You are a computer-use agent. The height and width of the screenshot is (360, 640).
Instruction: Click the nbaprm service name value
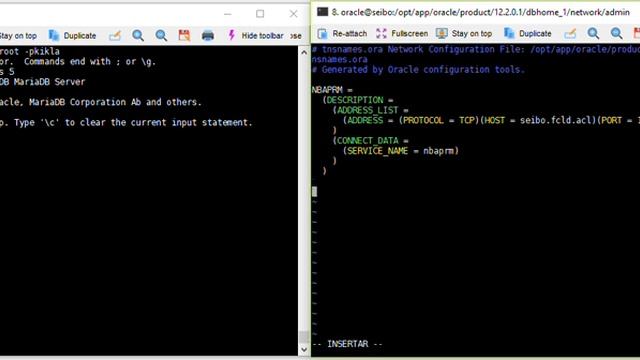438,151
